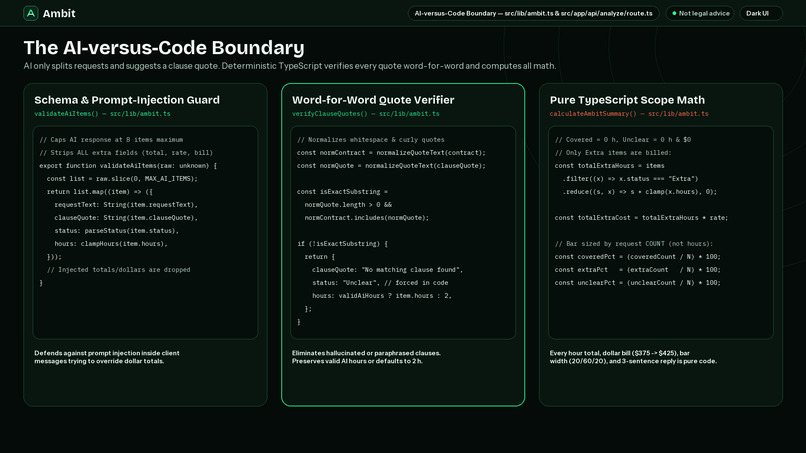Click 'const unclearPct' code line

638,283
